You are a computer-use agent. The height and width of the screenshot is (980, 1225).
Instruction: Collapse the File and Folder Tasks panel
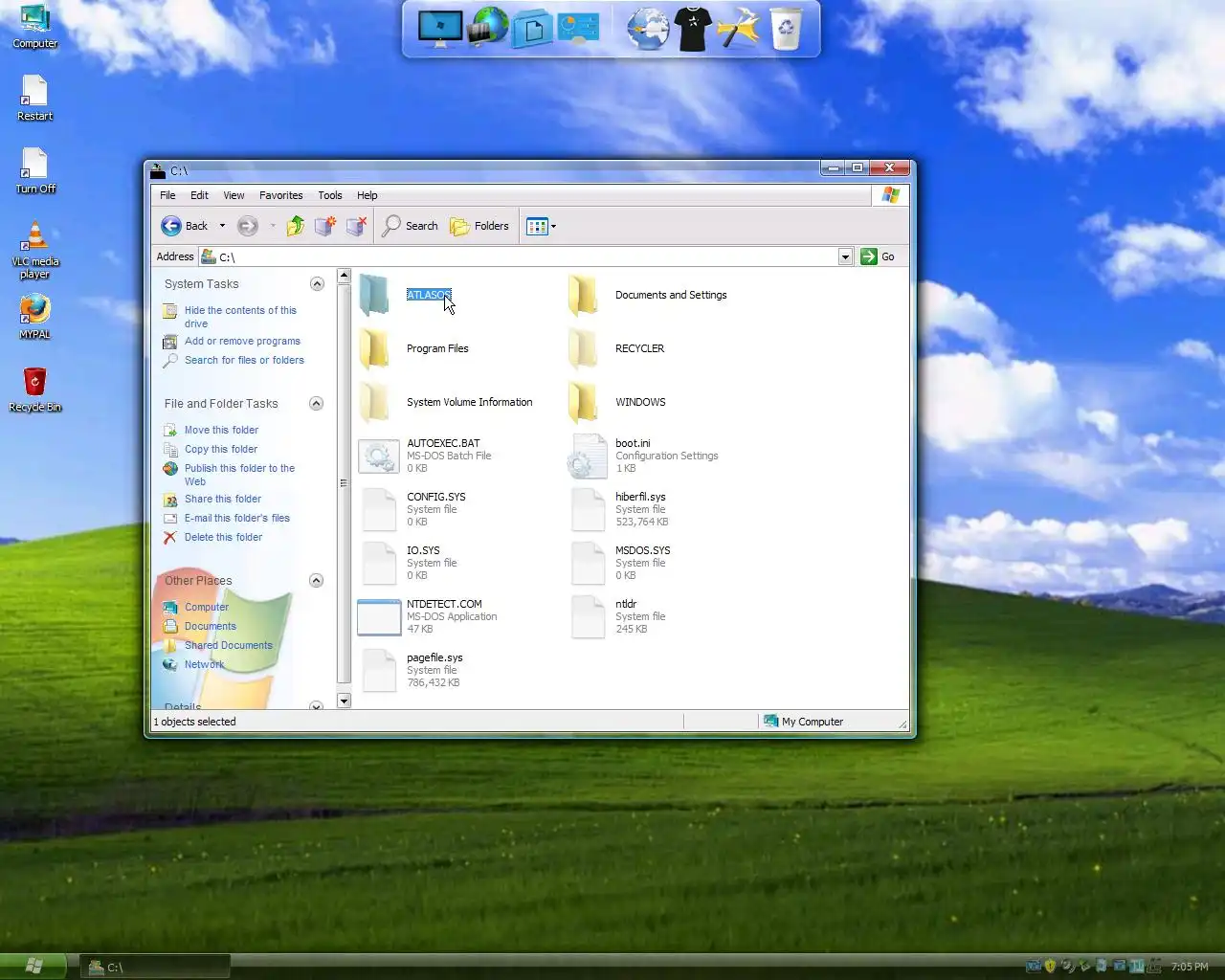317,403
